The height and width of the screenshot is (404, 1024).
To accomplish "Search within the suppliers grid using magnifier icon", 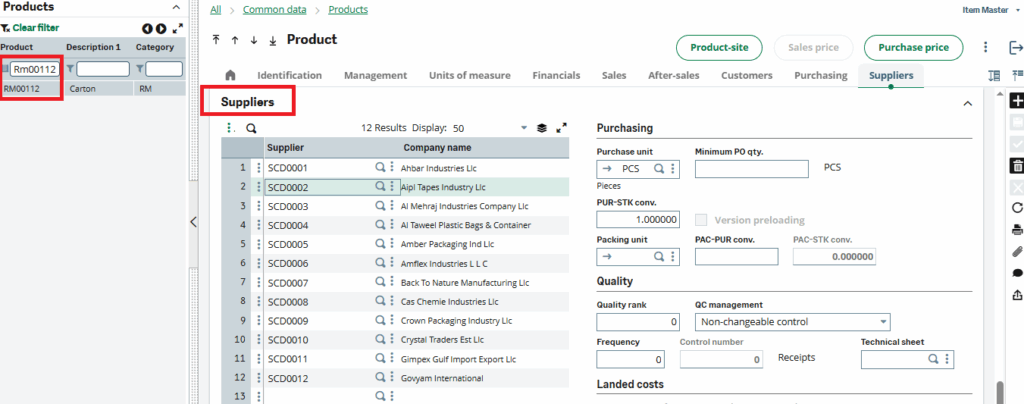I will [252, 128].
